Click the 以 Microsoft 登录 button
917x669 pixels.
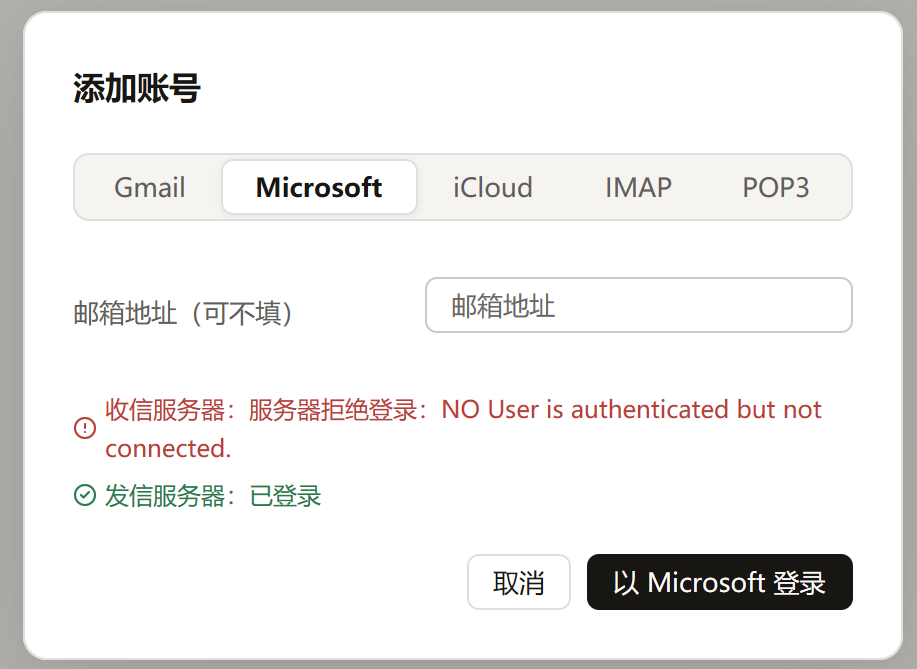click(720, 582)
